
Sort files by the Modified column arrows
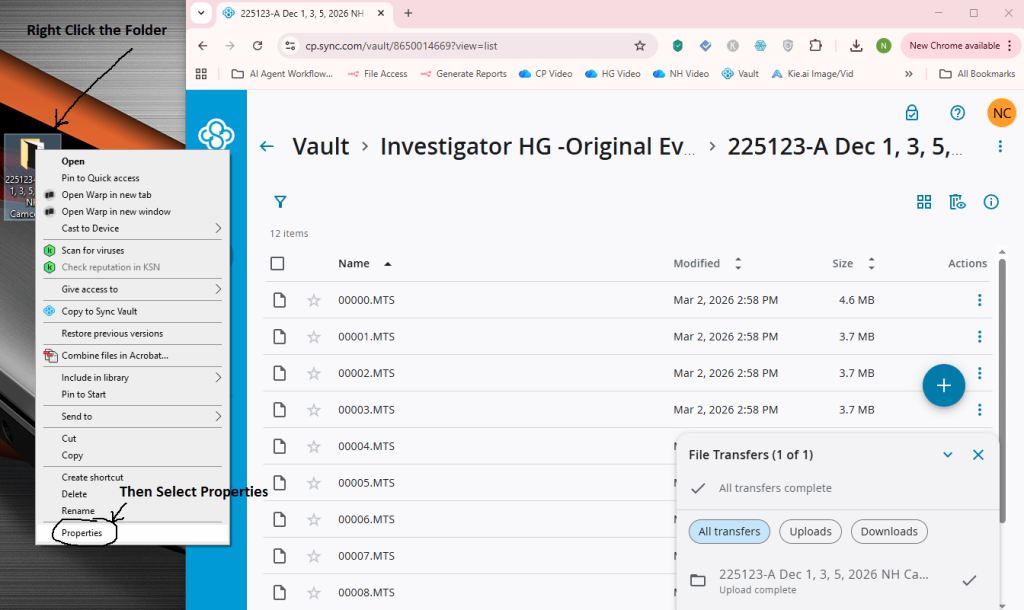click(x=737, y=263)
